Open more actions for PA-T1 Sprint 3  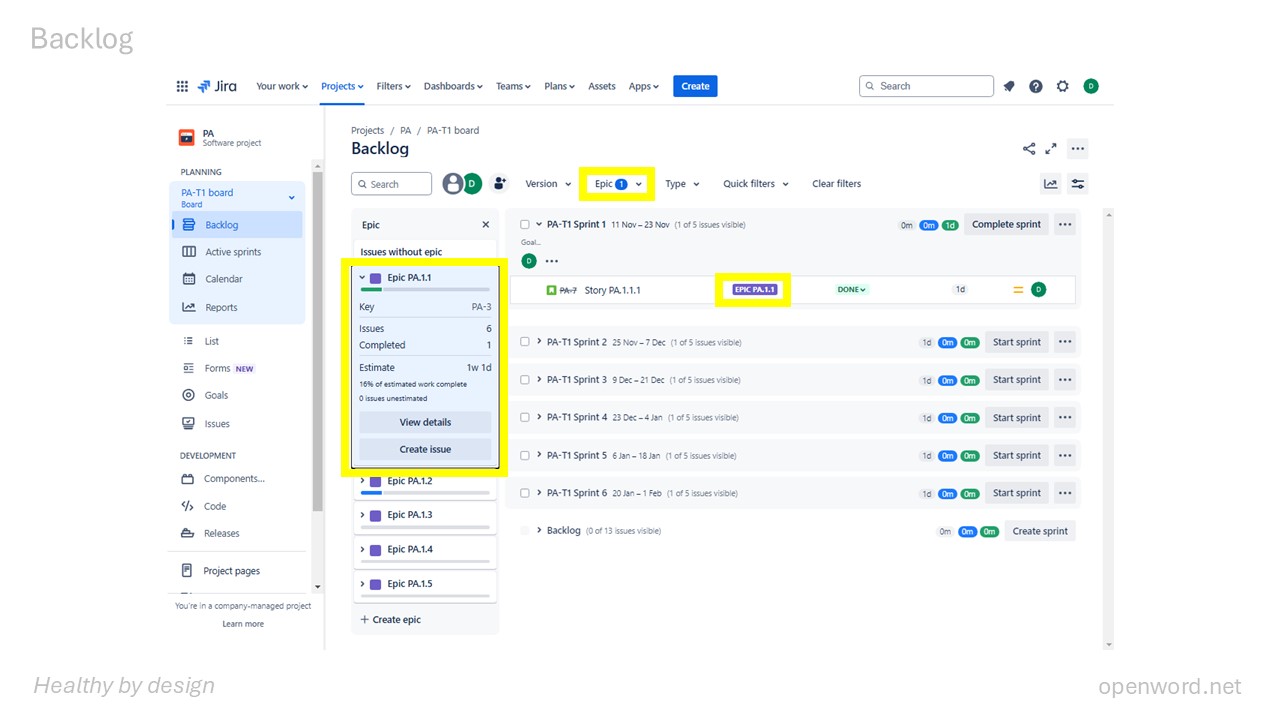point(1065,380)
